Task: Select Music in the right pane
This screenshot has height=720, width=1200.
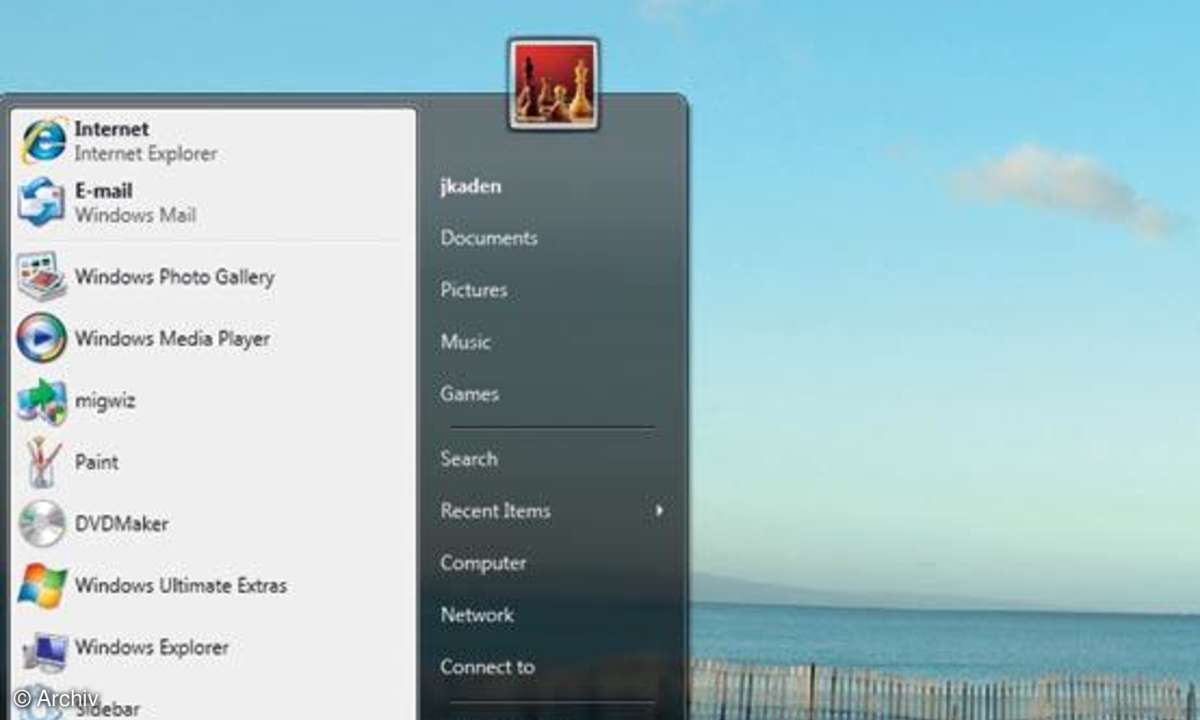Action: (x=466, y=342)
